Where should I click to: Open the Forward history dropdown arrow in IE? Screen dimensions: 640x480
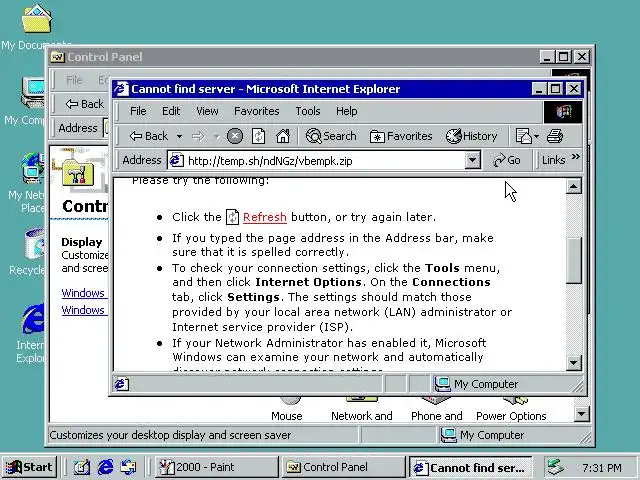[217, 136]
